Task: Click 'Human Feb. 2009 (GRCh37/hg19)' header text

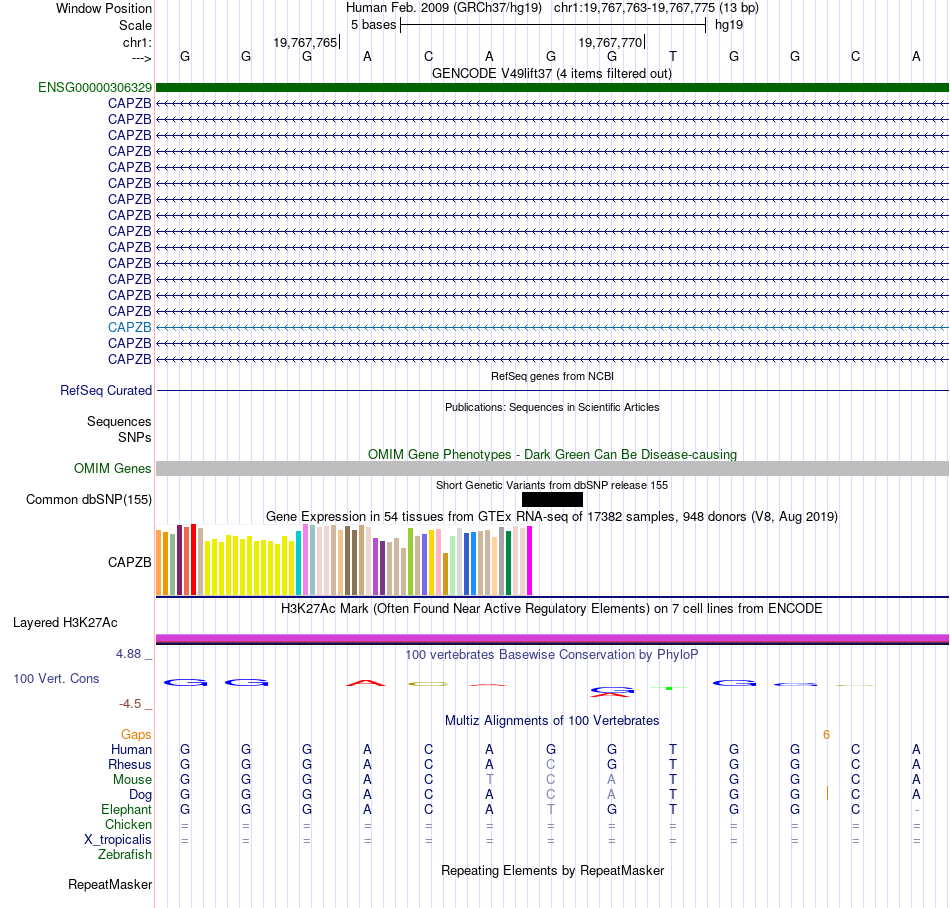Action: (x=443, y=8)
